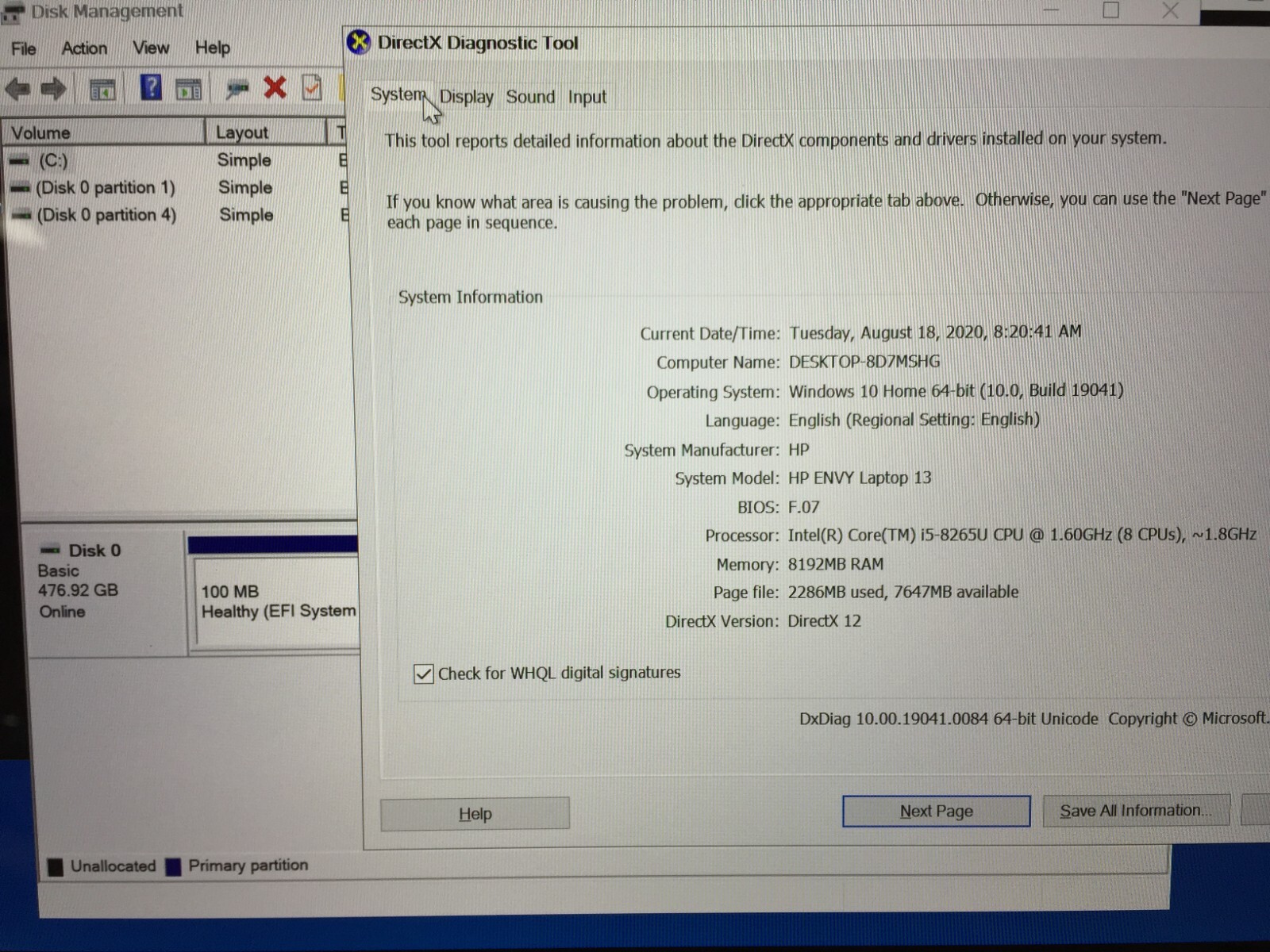Close the Disk Management window
Image resolution: width=1270 pixels, height=952 pixels.
pos(1170,10)
